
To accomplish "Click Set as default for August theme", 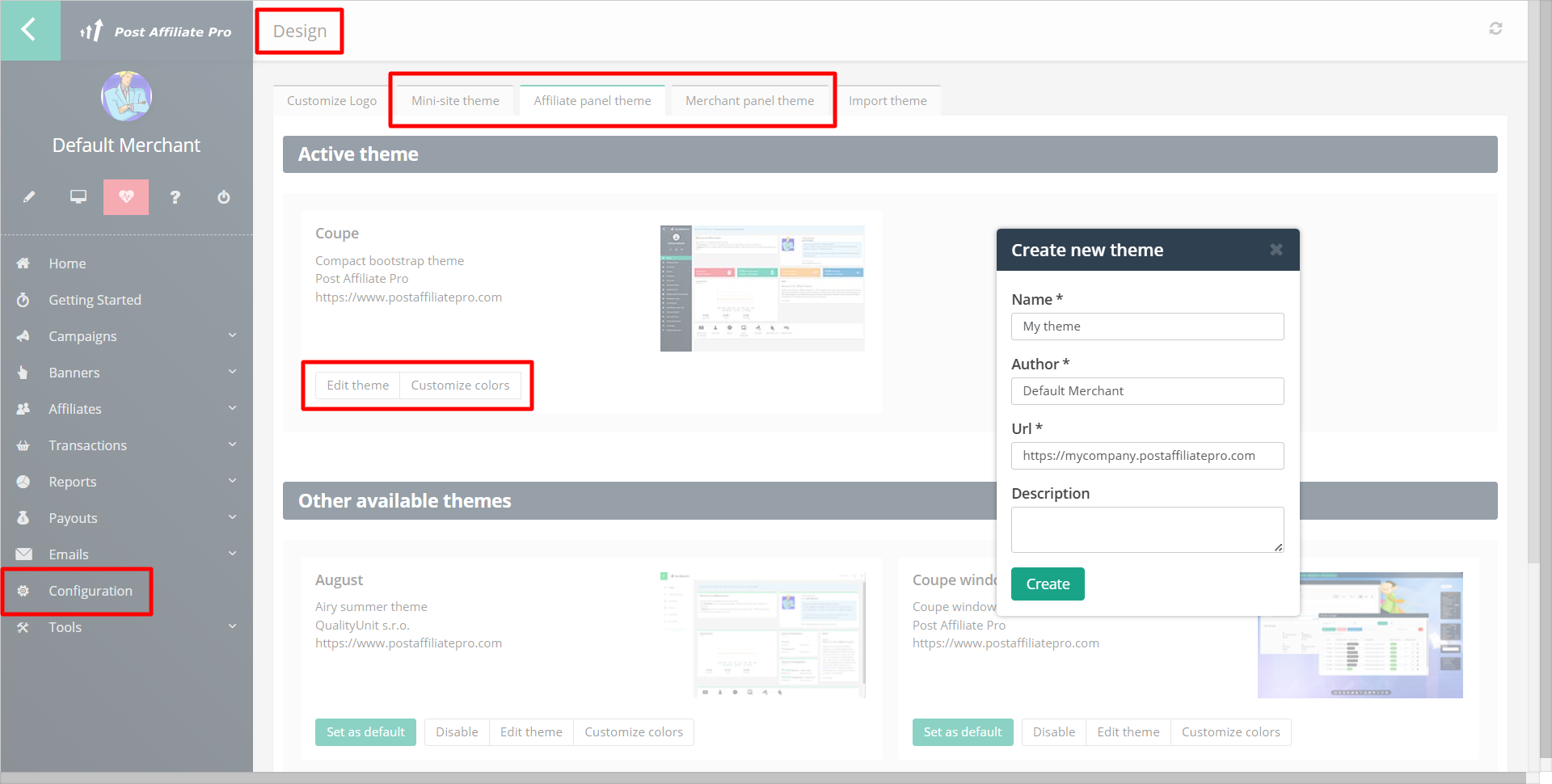I will (x=365, y=732).
